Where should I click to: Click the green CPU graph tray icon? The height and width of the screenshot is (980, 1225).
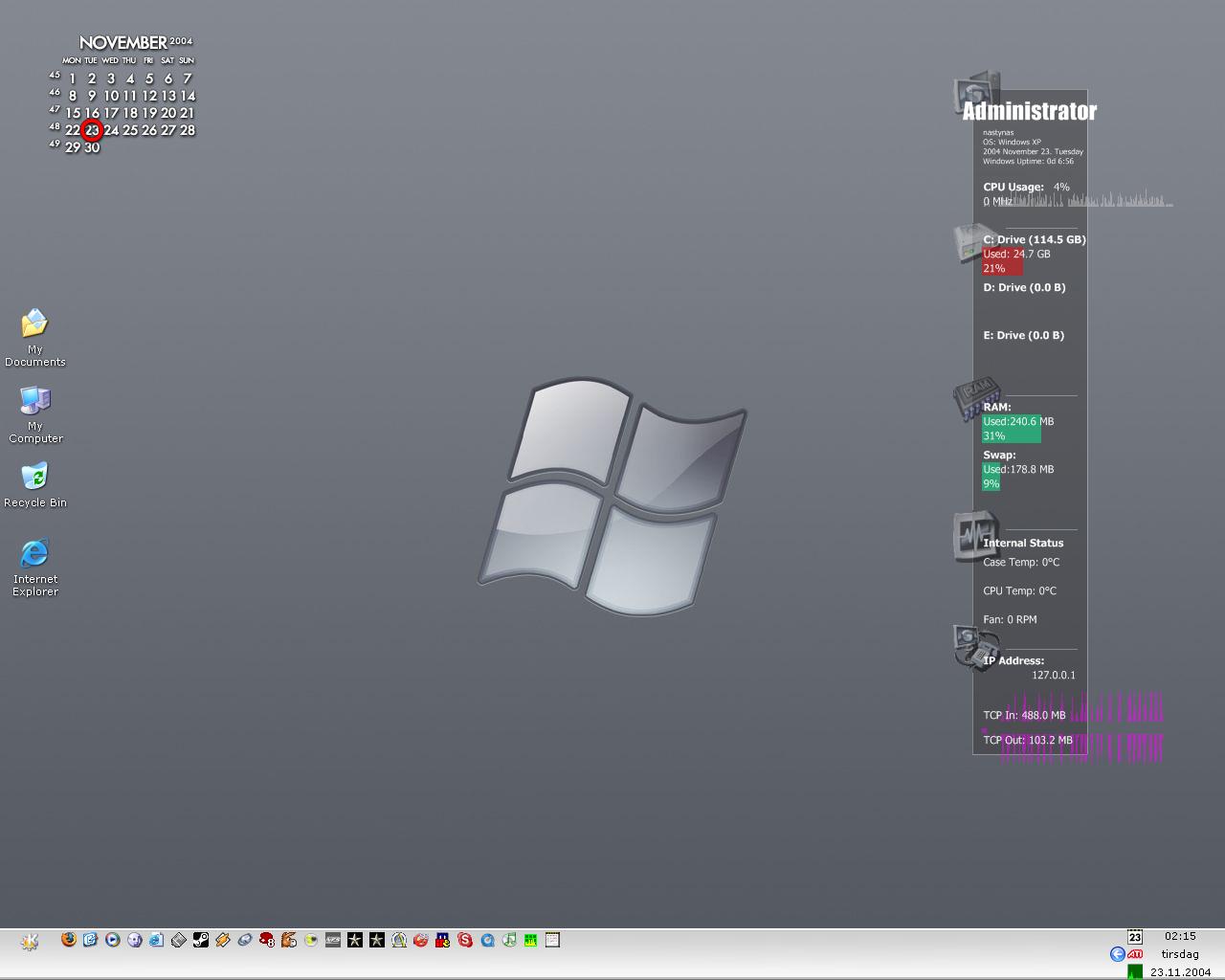[1135, 971]
